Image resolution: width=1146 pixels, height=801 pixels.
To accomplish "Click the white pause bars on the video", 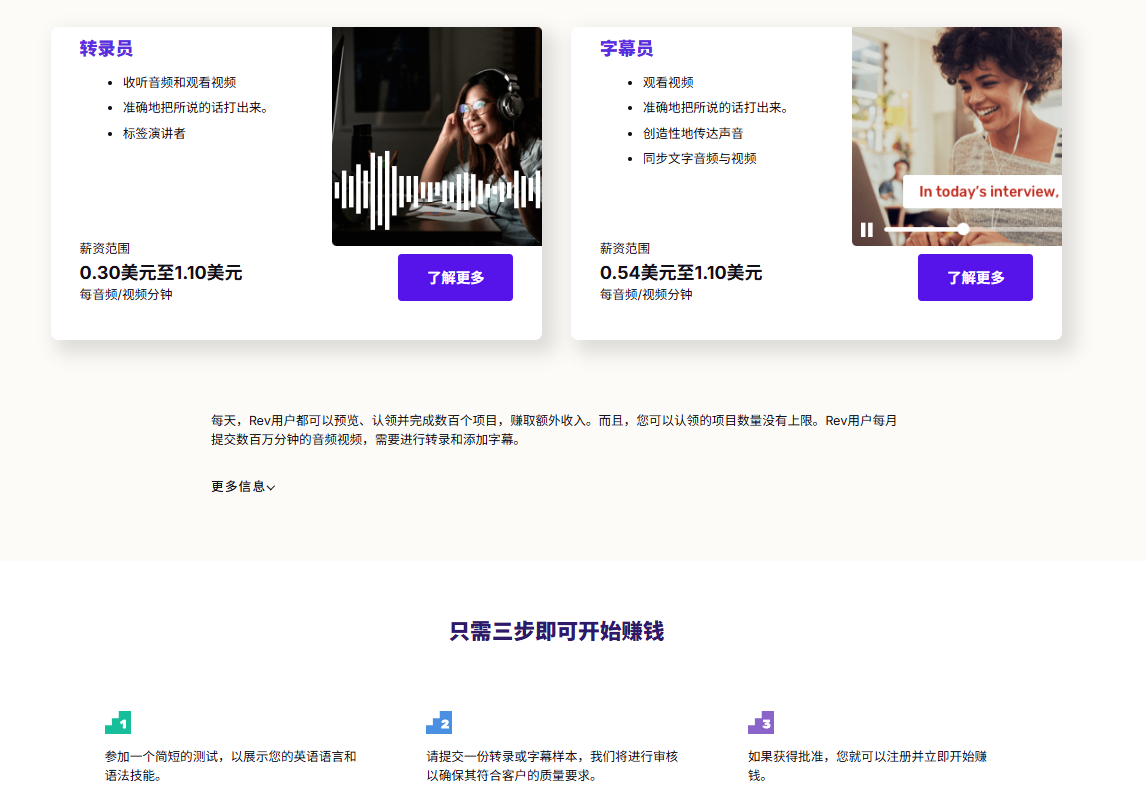I will point(866,230).
